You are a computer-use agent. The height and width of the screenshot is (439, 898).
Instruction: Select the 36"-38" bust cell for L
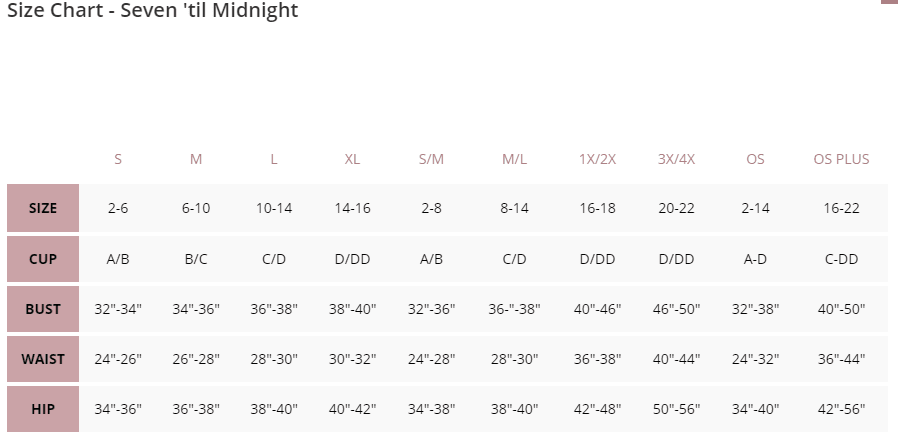[x=274, y=309]
